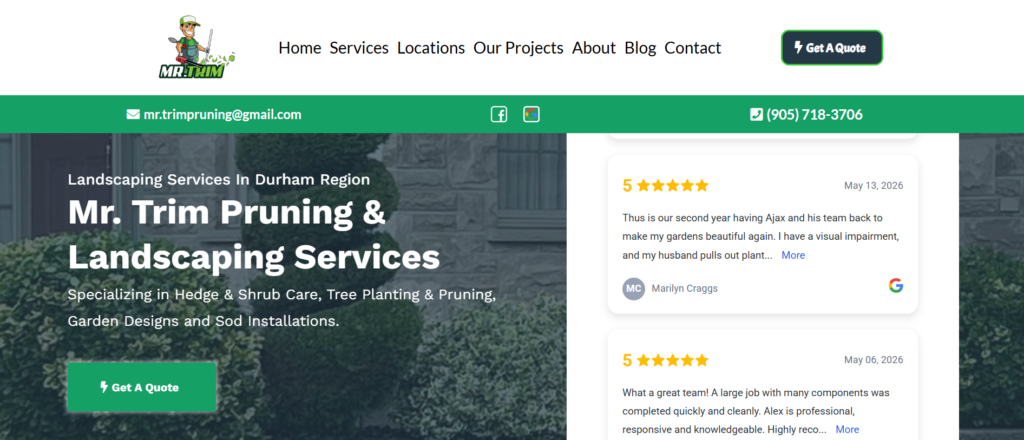Click Mr. Trim Pruning & Landscaping Services heading
This screenshot has height=440, width=1024.
[254, 234]
